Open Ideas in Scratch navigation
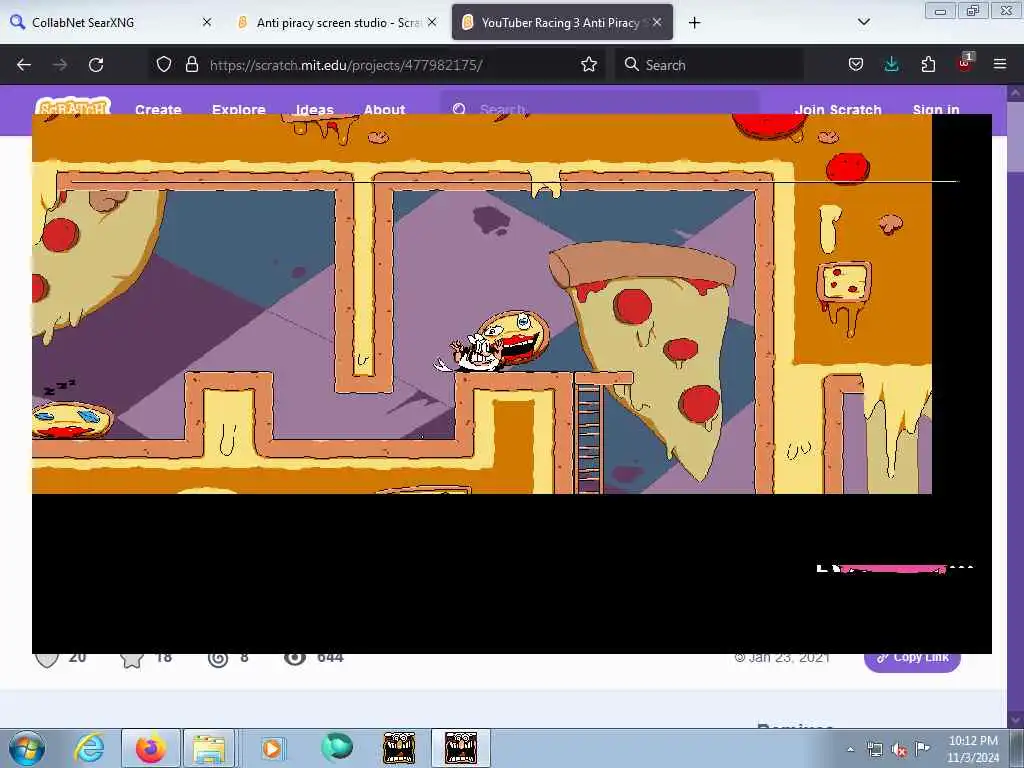 tap(315, 109)
